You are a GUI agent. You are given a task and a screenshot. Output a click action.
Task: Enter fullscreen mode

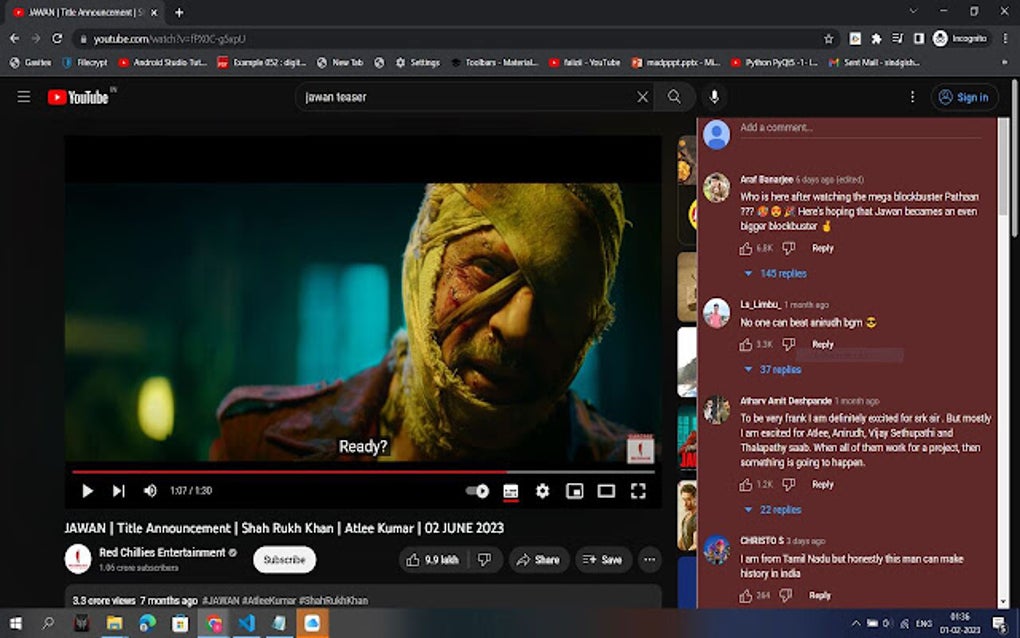[638, 491]
